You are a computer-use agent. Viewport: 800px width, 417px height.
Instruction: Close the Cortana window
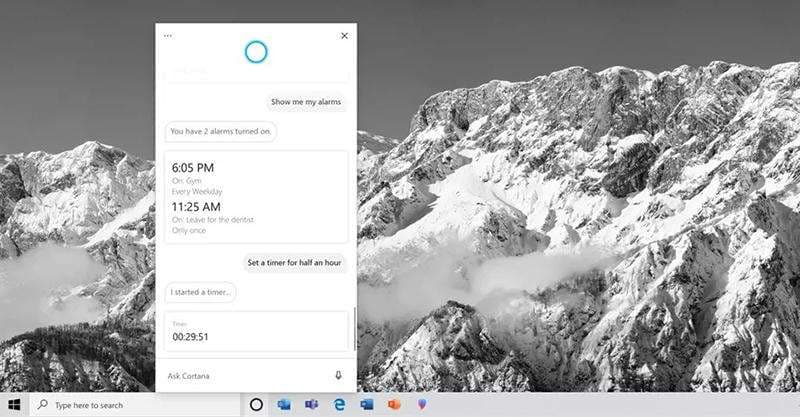pyautogui.click(x=344, y=35)
